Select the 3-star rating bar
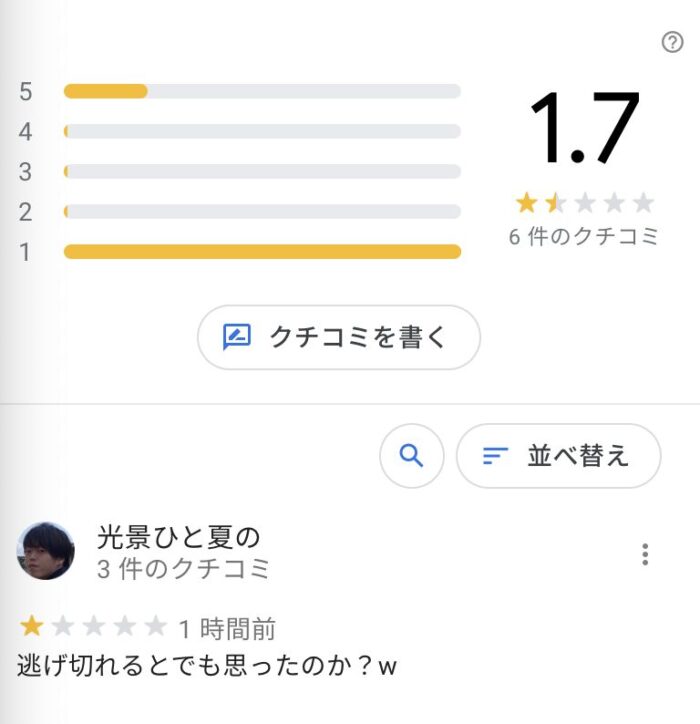 click(262, 172)
